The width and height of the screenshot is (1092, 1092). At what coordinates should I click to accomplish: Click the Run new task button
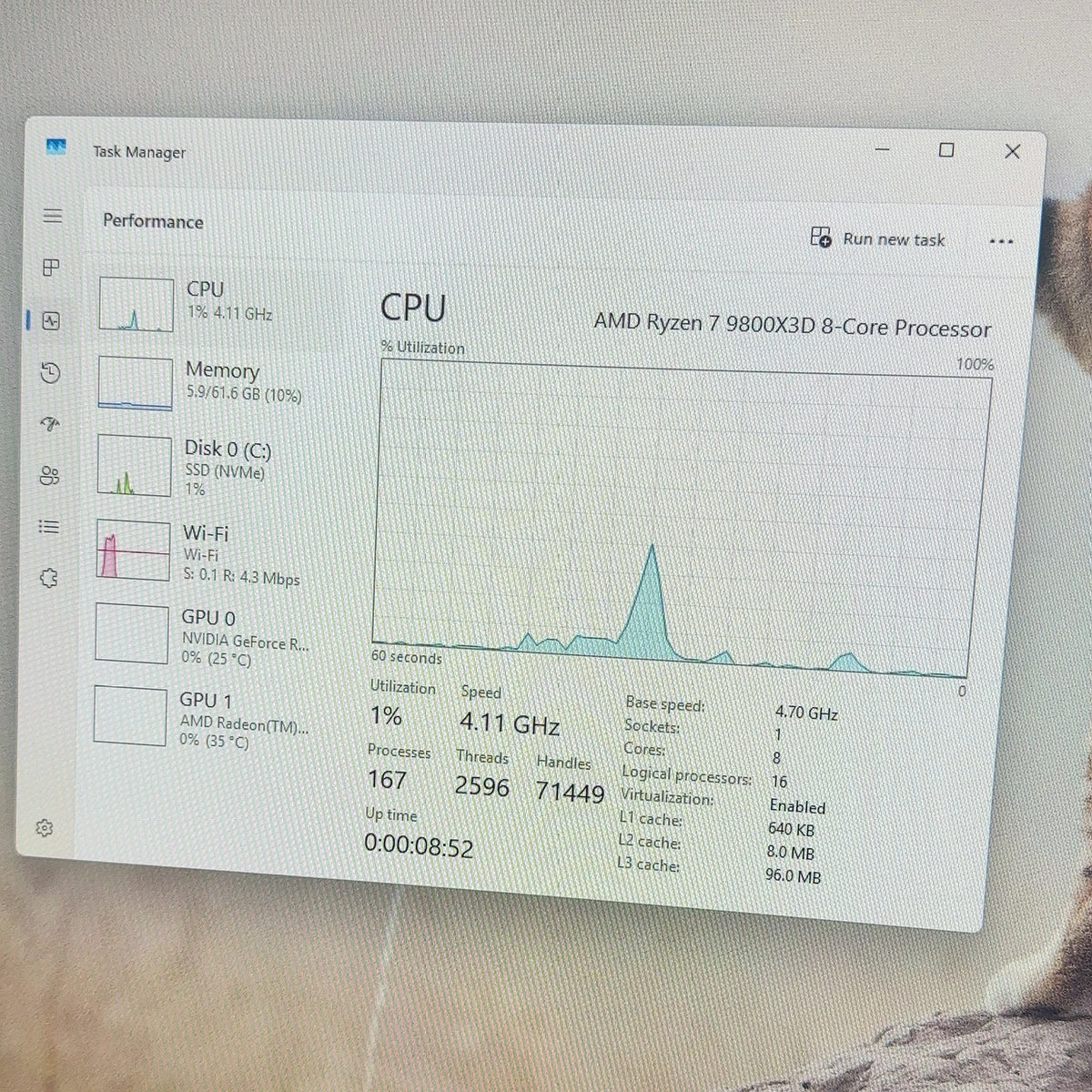click(877, 238)
